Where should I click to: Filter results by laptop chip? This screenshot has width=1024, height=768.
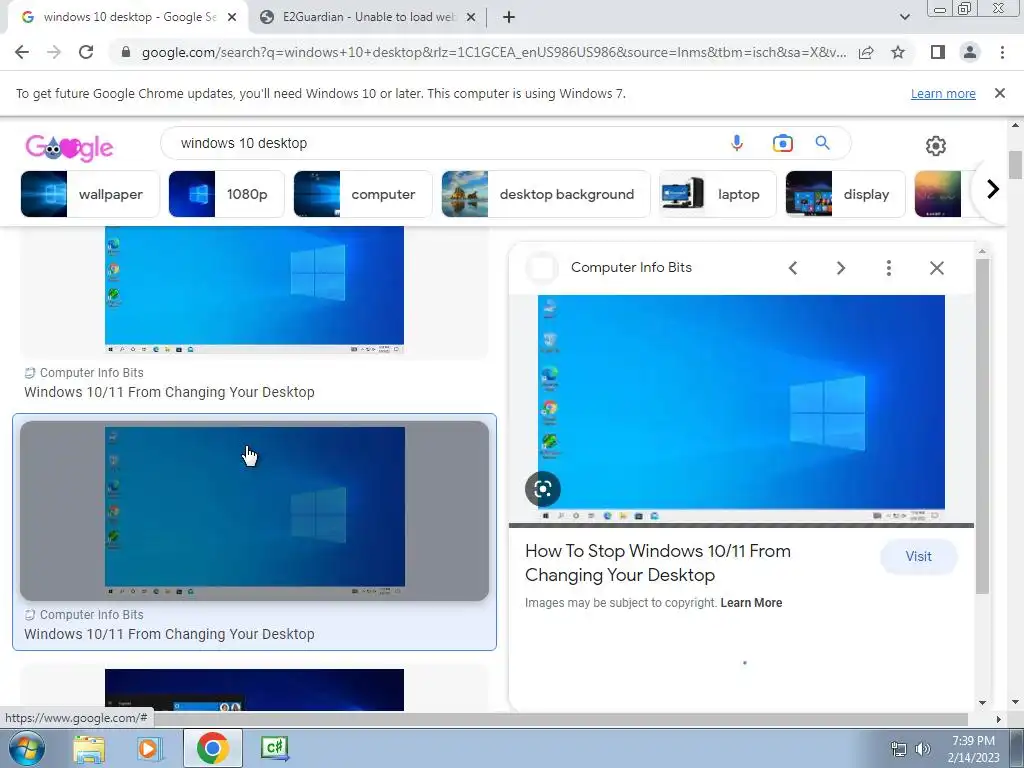click(718, 194)
